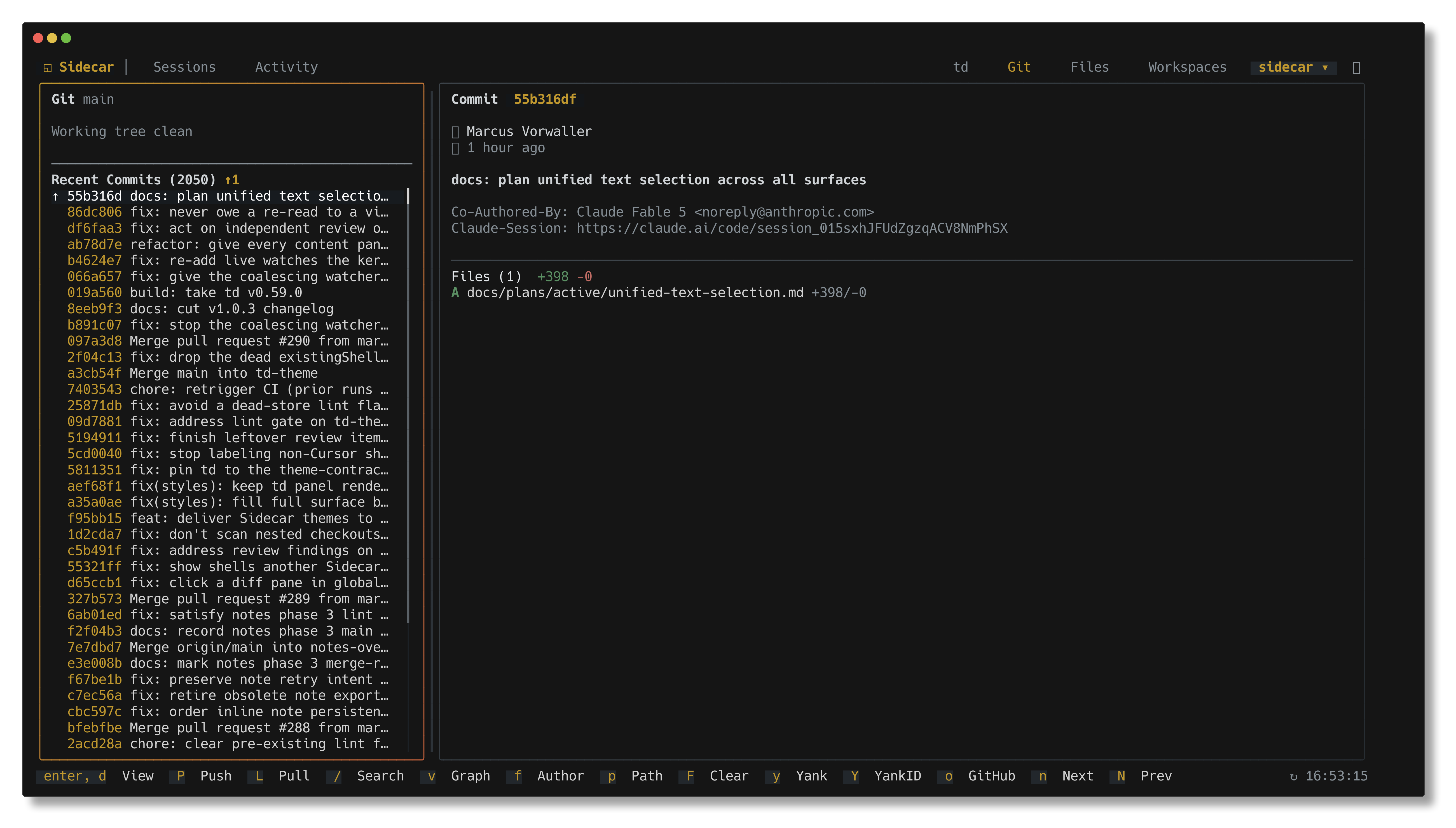Open the Files tab
Viewport: 1456px width, 828px height.
click(x=1090, y=67)
